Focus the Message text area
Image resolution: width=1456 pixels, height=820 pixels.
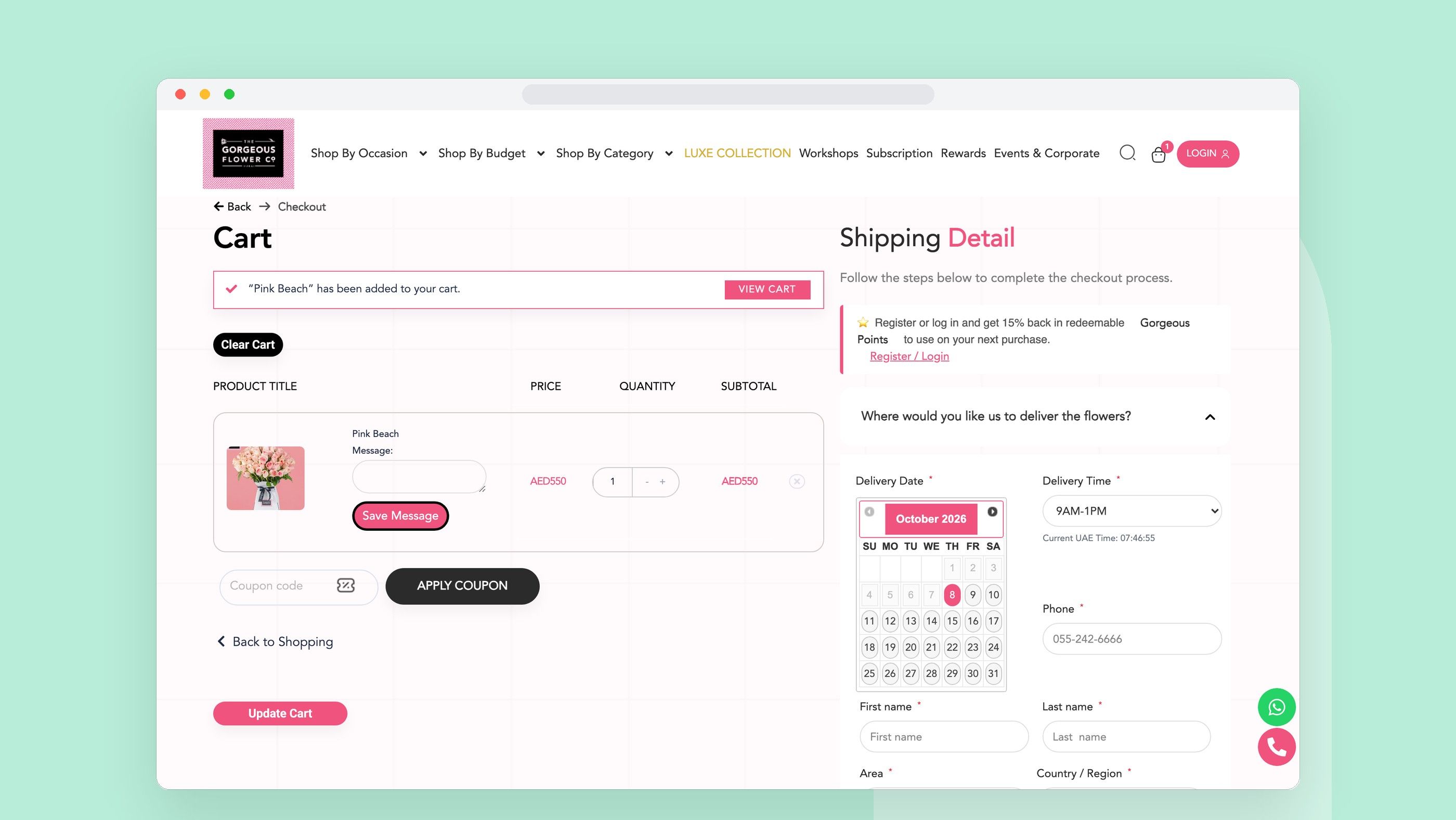[x=419, y=477]
